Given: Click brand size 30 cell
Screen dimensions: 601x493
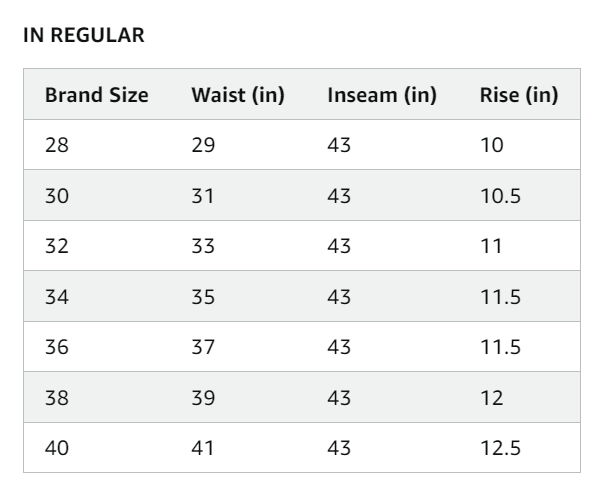Looking at the screenshot, I should (x=58, y=196).
